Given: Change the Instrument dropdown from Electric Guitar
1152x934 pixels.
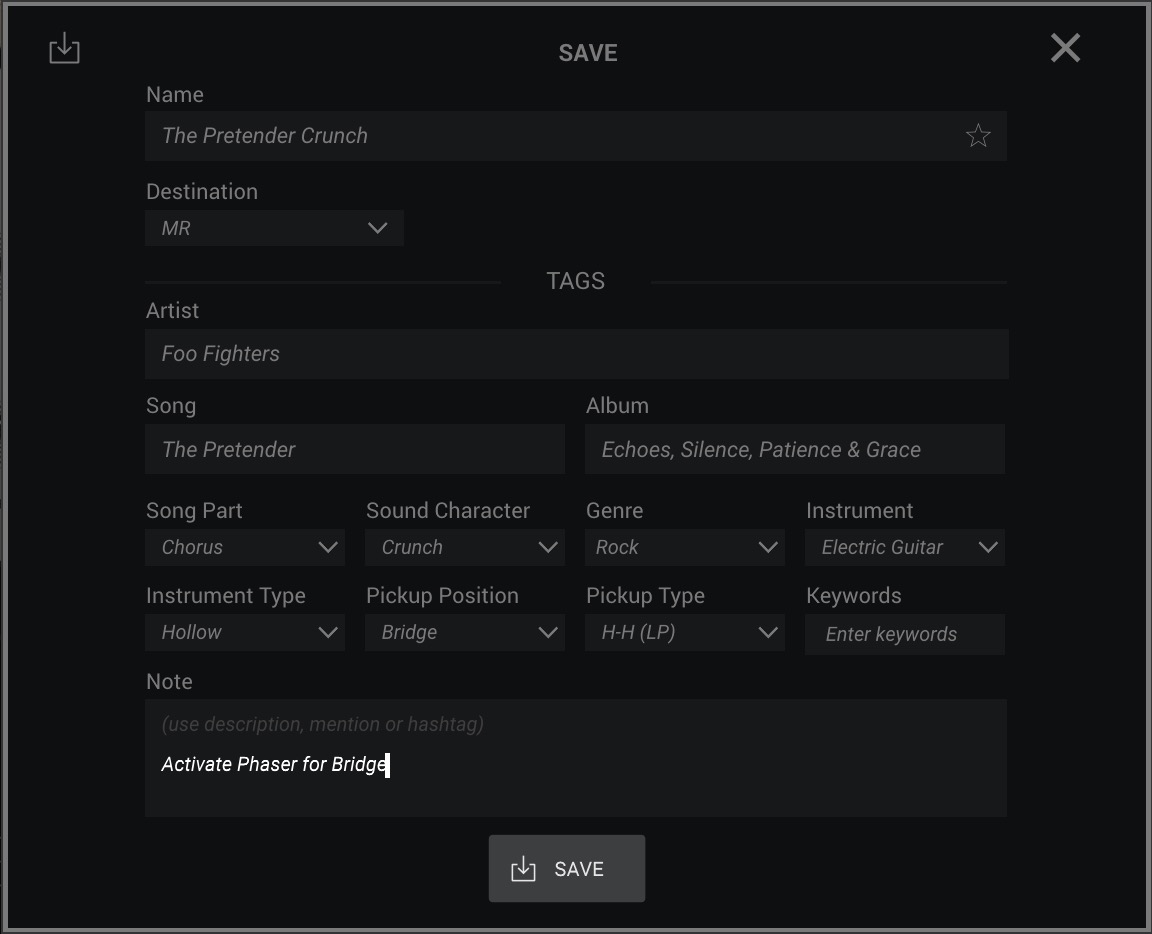Looking at the screenshot, I should click(905, 547).
